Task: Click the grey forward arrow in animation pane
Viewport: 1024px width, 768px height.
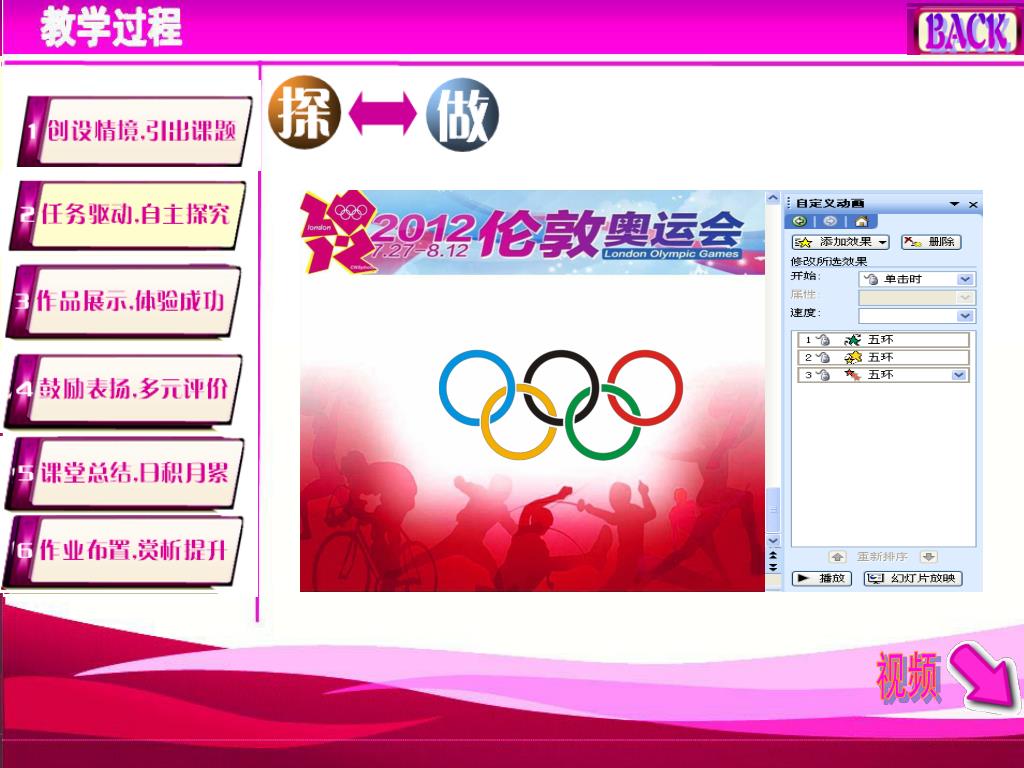Action: point(830,221)
